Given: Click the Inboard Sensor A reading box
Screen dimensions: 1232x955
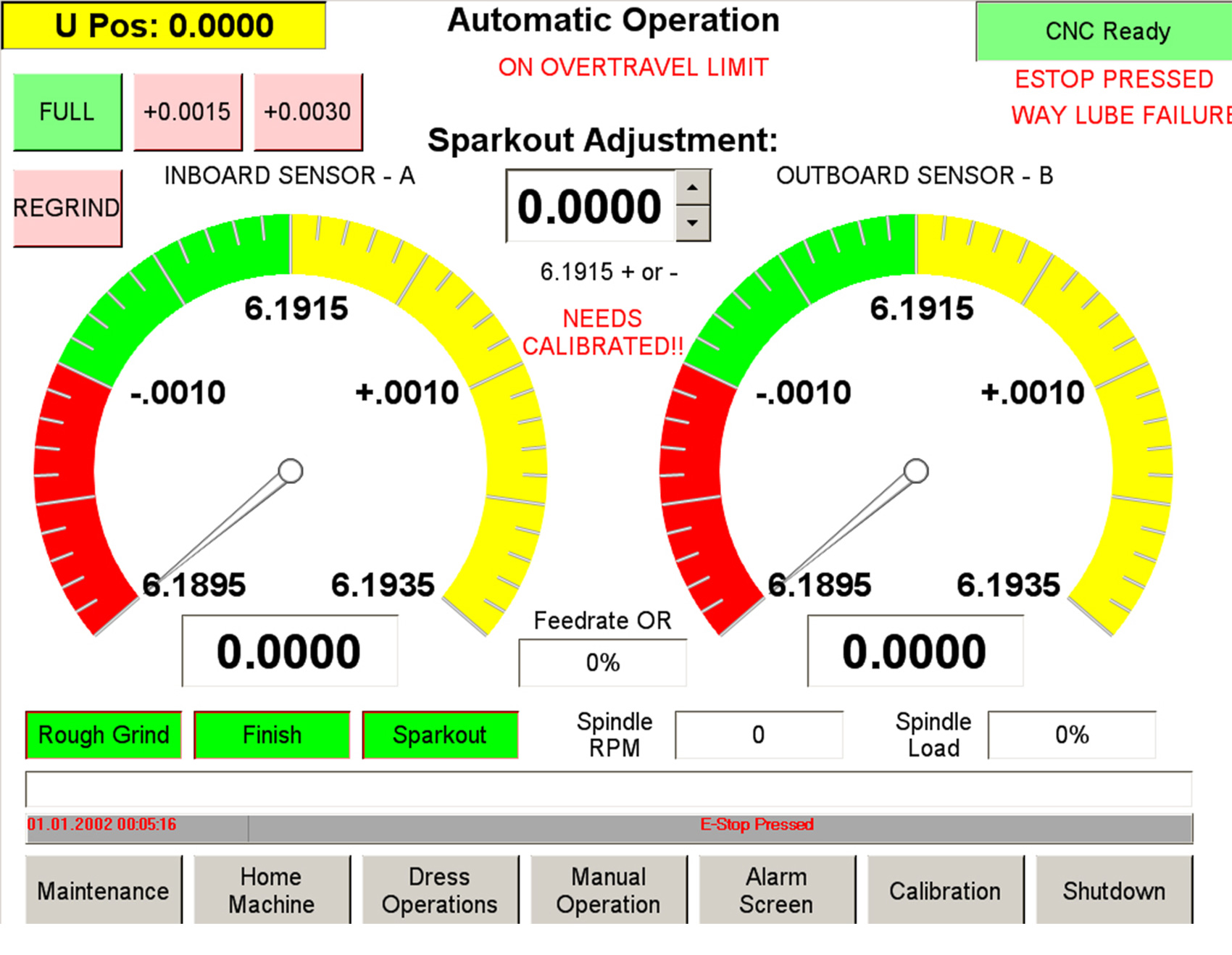Looking at the screenshot, I should pyautogui.click(x=289, y=651).
